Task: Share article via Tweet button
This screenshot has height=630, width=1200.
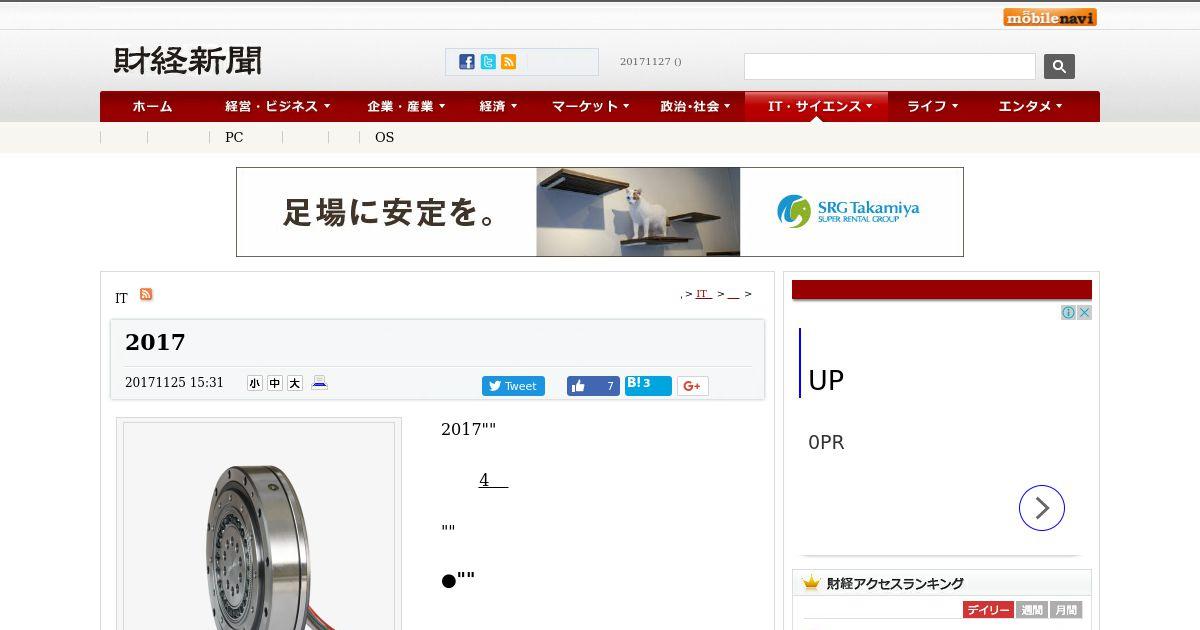Action: coord(513,386)
